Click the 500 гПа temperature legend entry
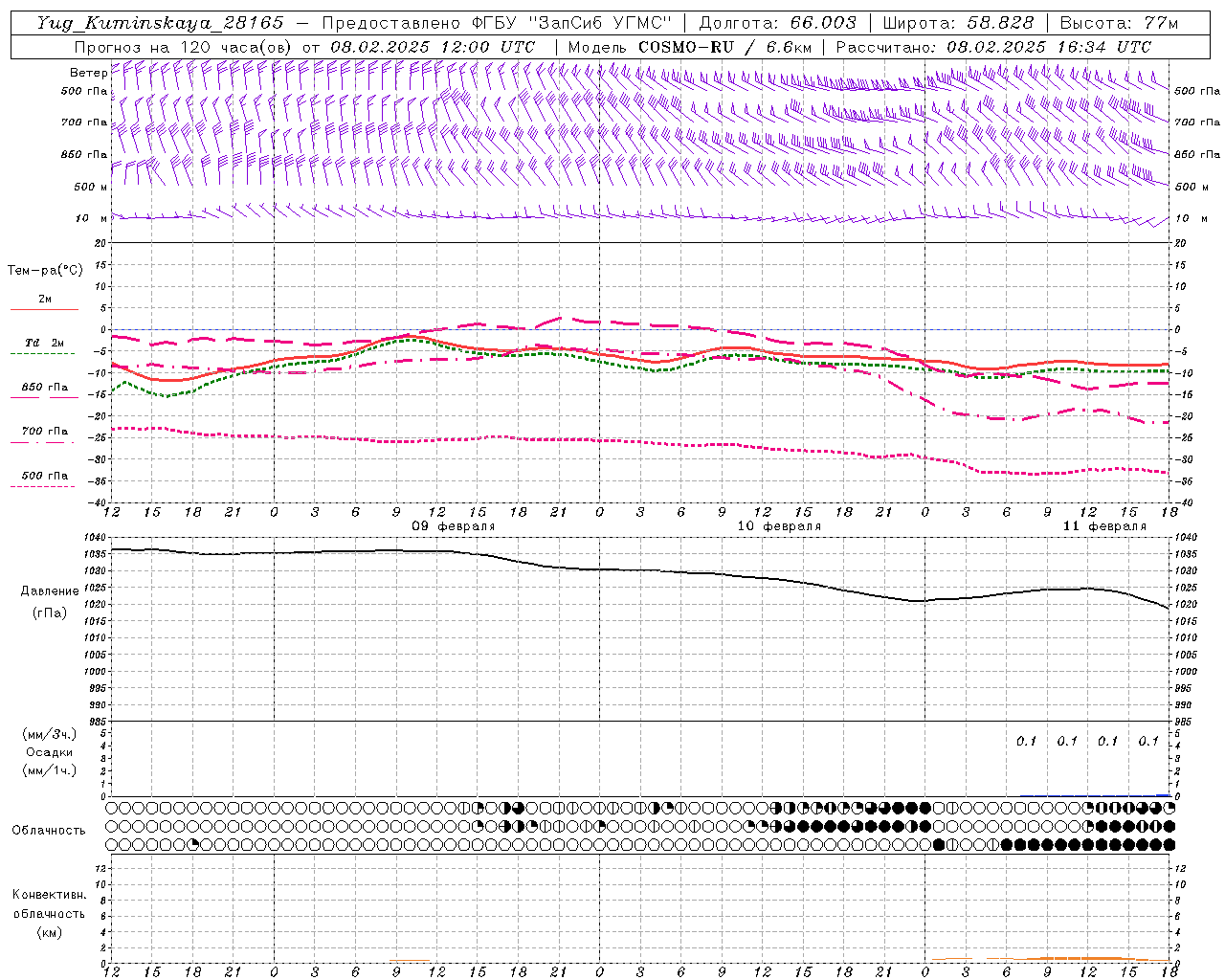The height and width of the screenshot is (980, 1225). [x=45, y=476]
